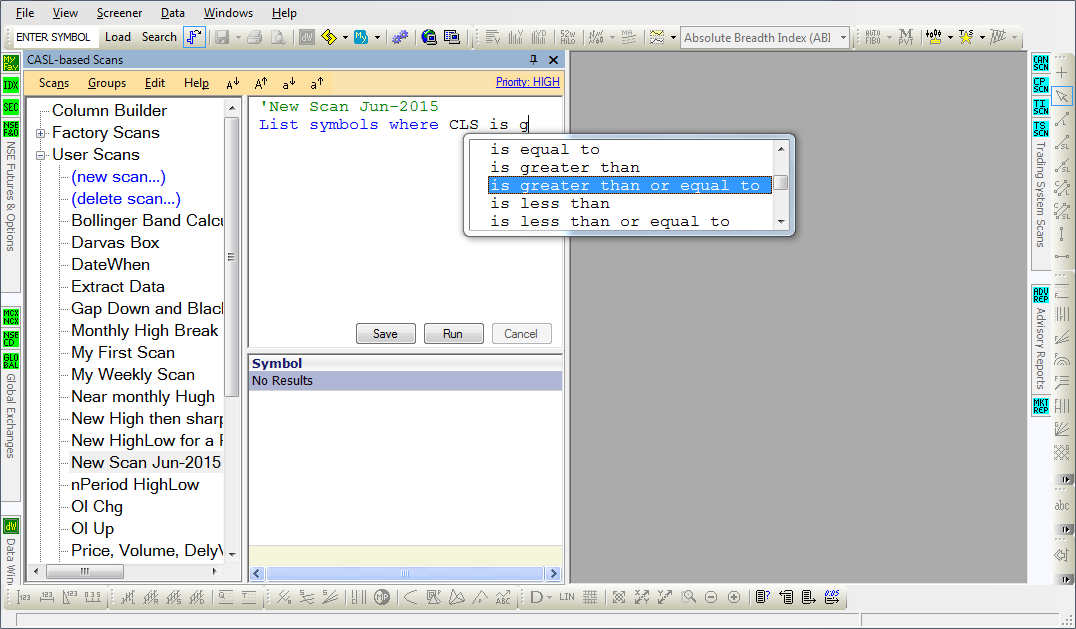Click the Search button in toolbar
This screenshot has width=1076, height=629.
click(159, 37)
